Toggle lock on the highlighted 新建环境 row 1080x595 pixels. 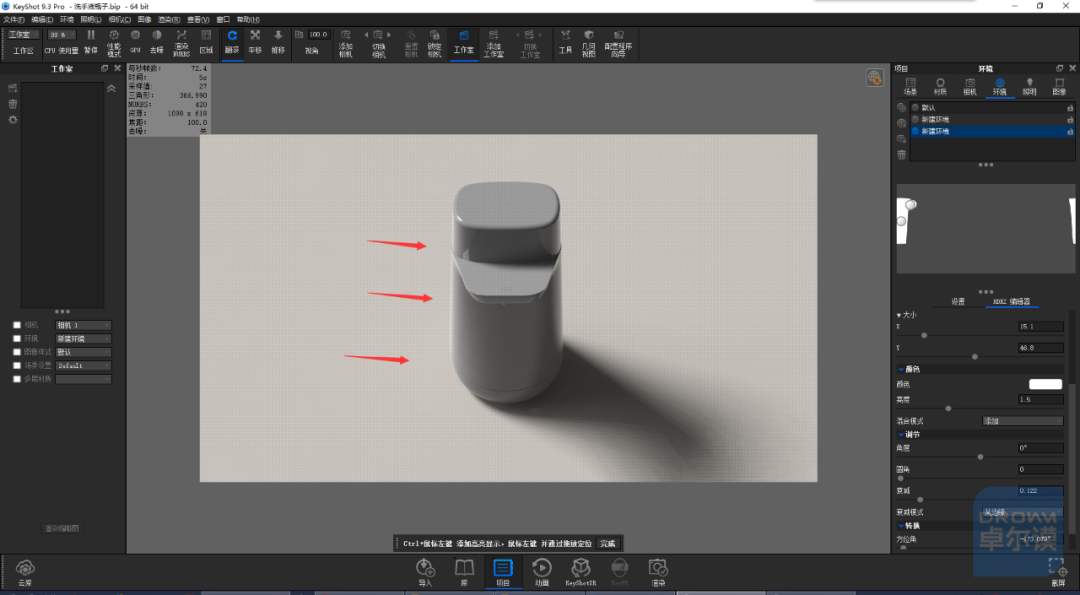1070,132
